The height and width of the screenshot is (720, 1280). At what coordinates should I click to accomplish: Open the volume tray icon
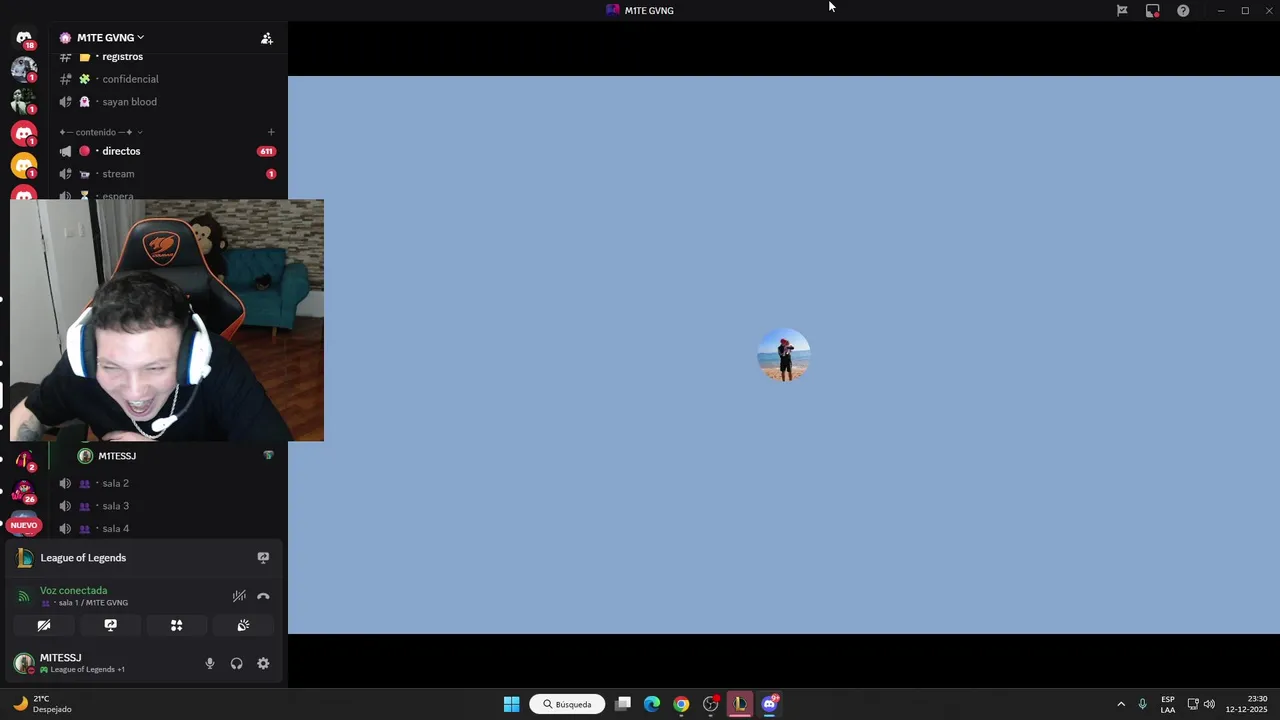click(1209, 704)
